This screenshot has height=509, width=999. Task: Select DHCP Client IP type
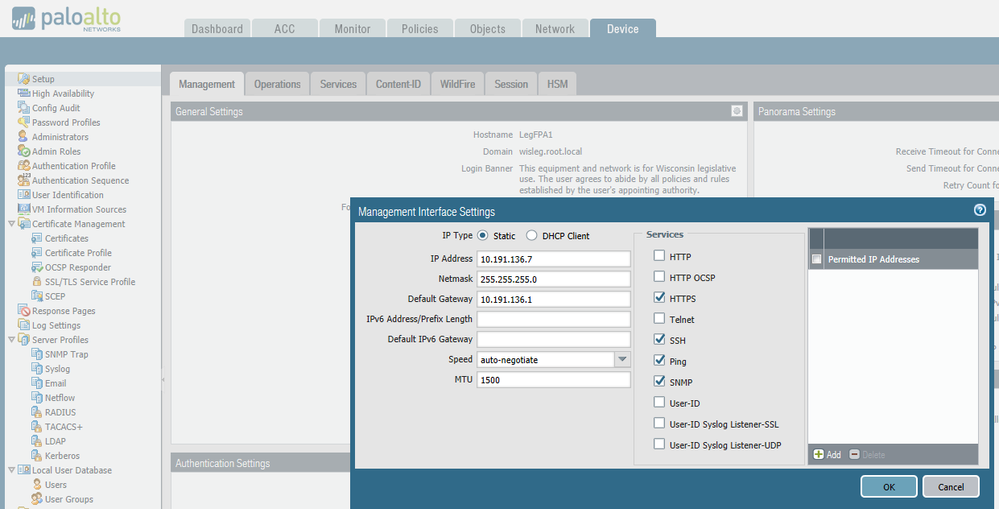point(533,236)
